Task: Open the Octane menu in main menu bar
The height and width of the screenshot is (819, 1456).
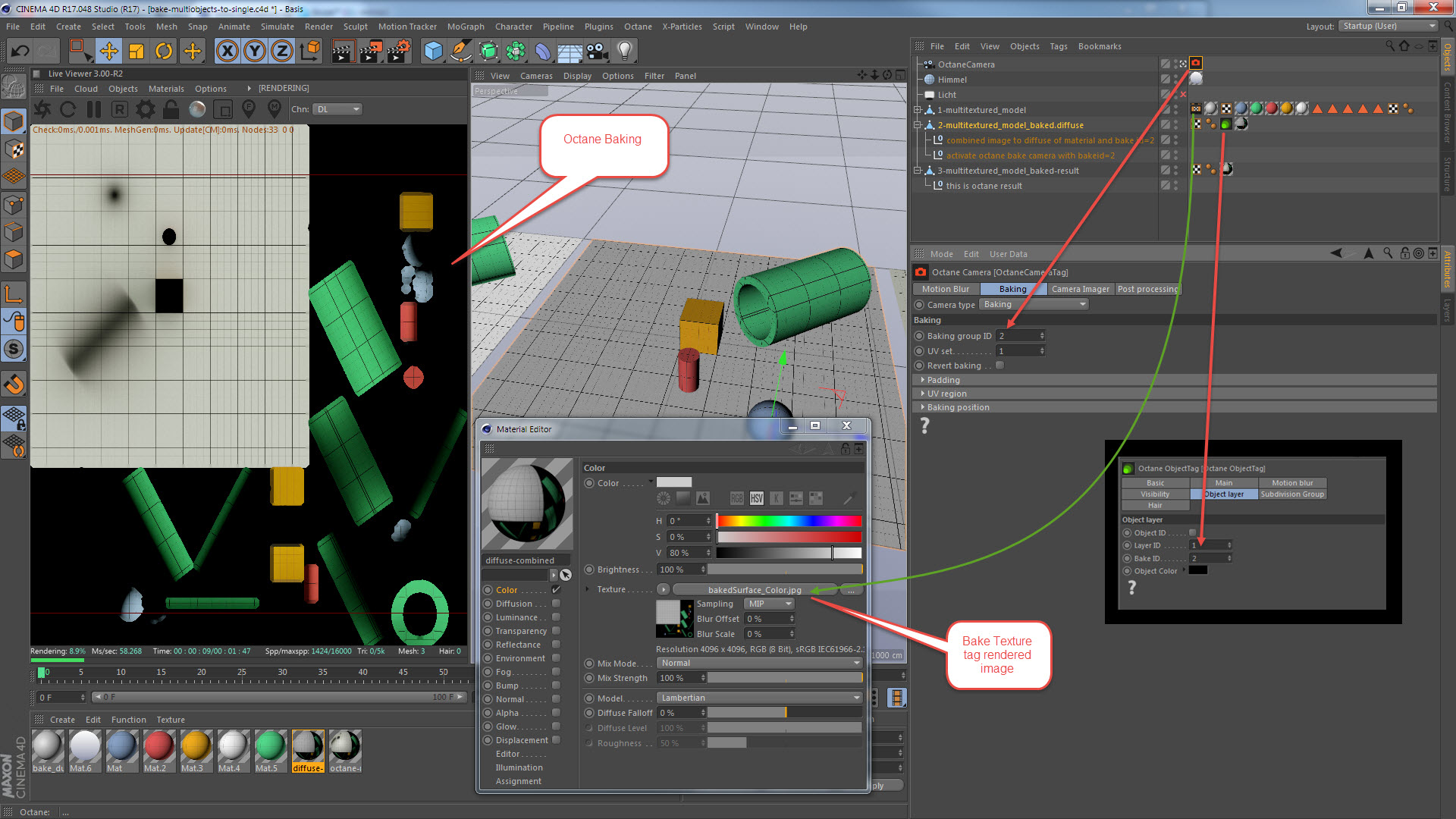Action: 638,27
